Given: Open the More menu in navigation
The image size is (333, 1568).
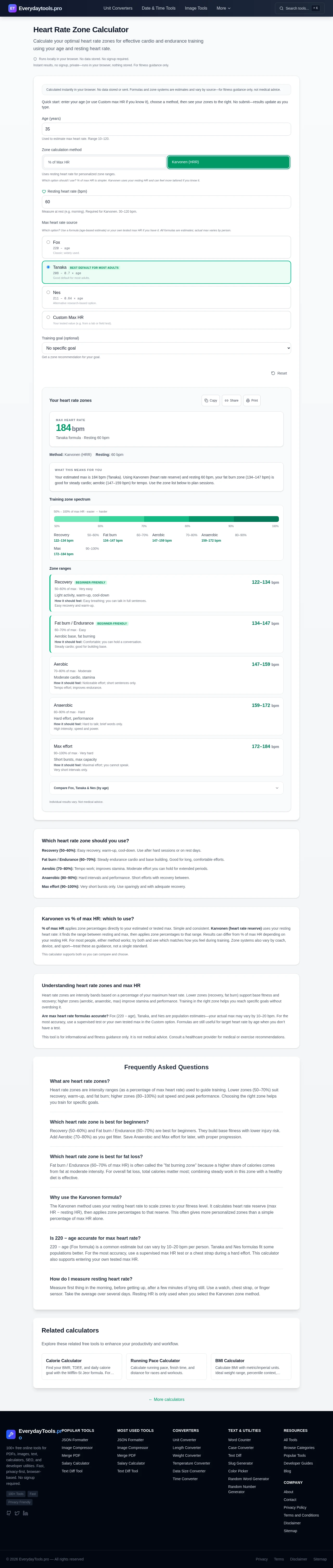Looking at the screenshot, I should [x=223, y=9].
